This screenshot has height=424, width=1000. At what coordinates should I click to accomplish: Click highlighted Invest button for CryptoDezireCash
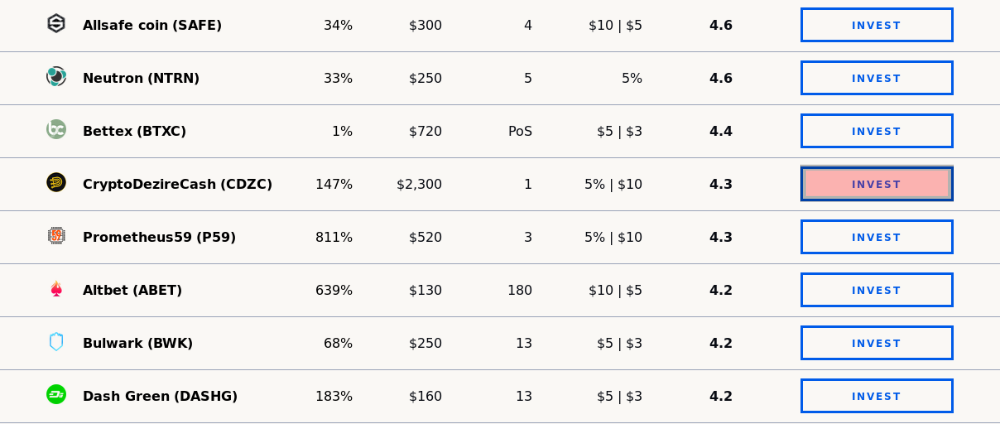[877, 184]
